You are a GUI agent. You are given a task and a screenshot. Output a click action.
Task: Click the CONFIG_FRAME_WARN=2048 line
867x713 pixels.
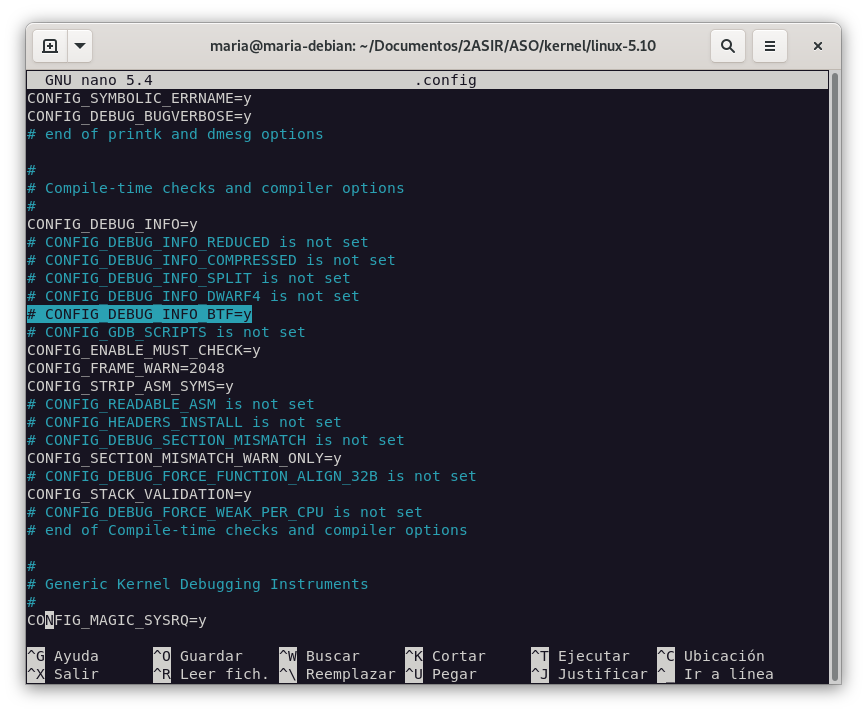coord(126,368)
